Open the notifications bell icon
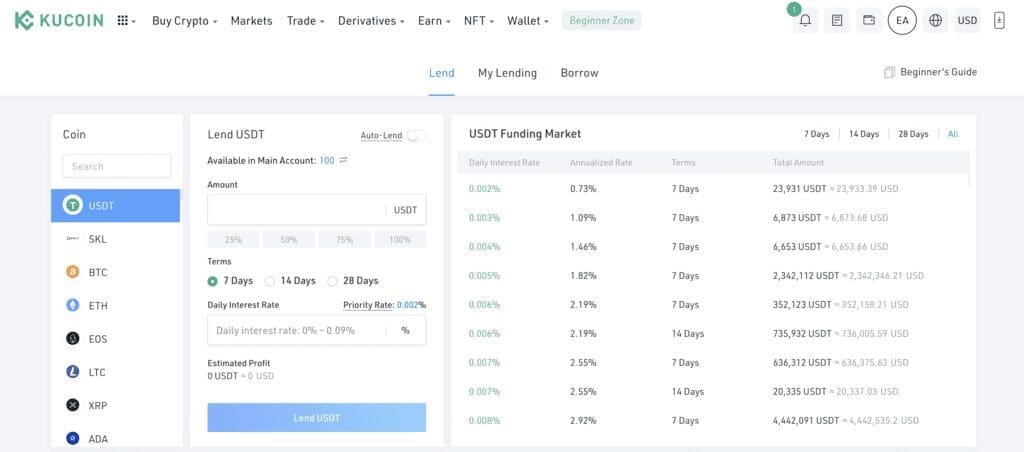 pyautogui.click(x=805, y=20)
